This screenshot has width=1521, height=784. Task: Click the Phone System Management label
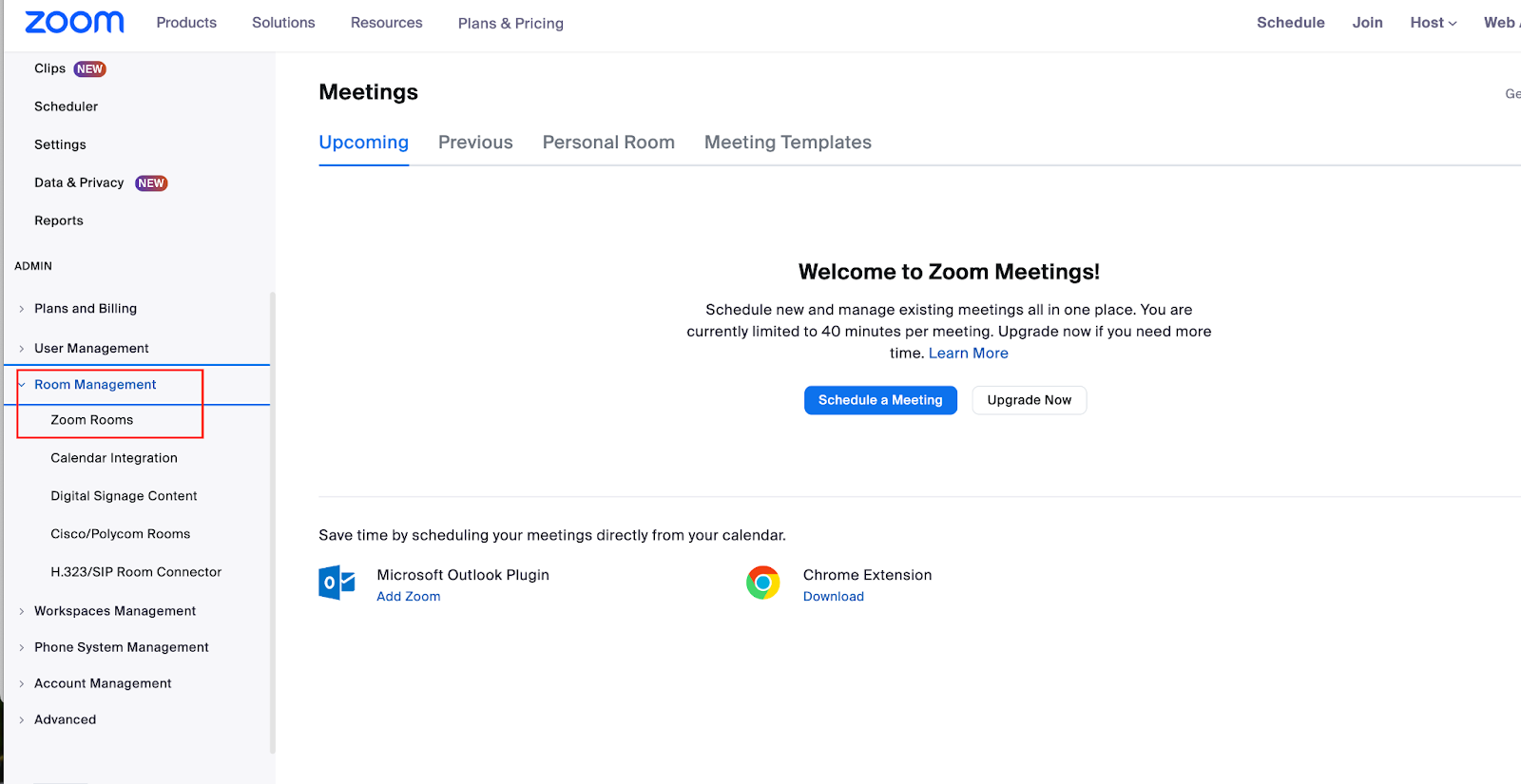pos(122,647)
